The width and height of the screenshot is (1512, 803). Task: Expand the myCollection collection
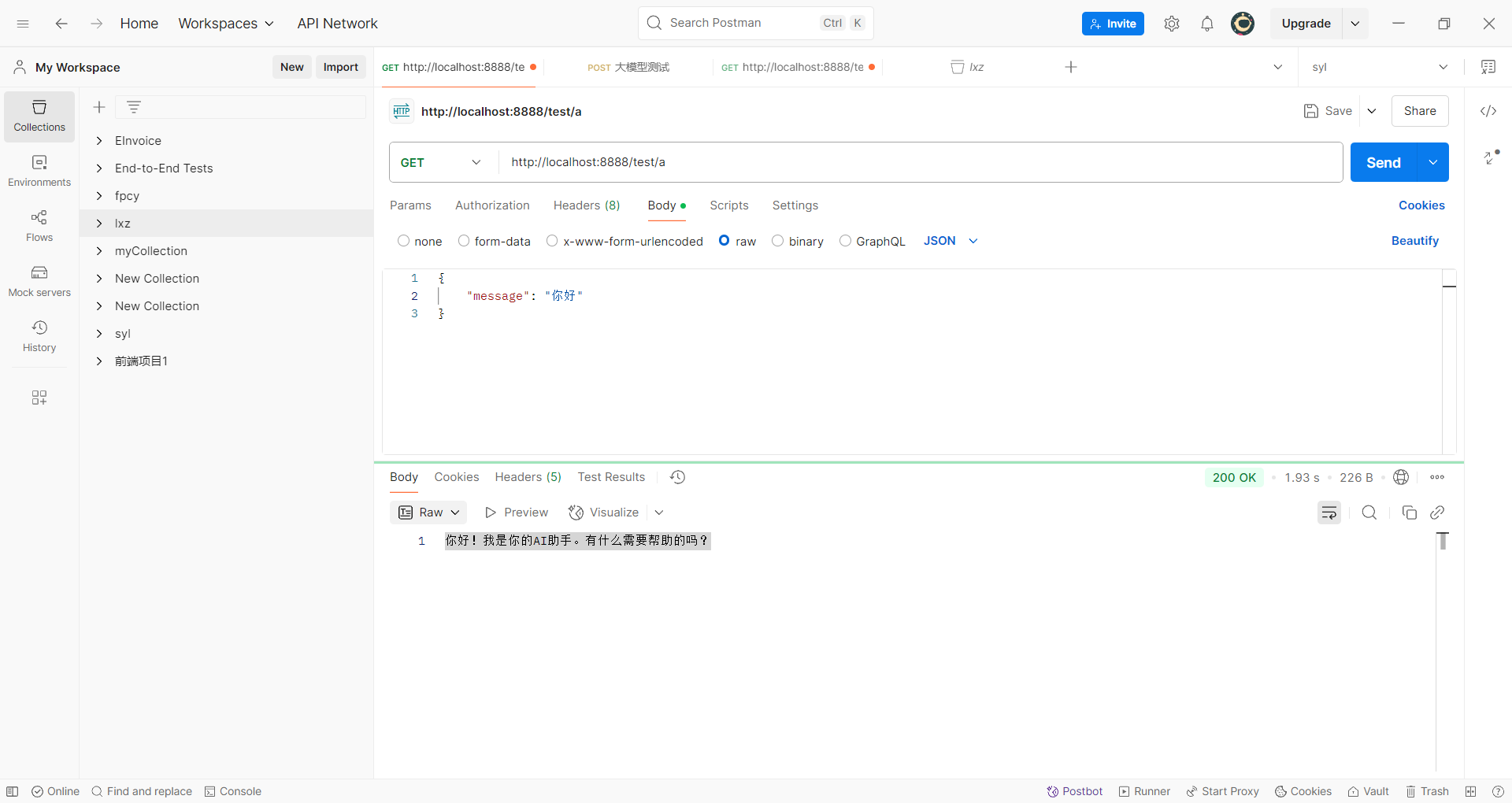pos(99,251)
